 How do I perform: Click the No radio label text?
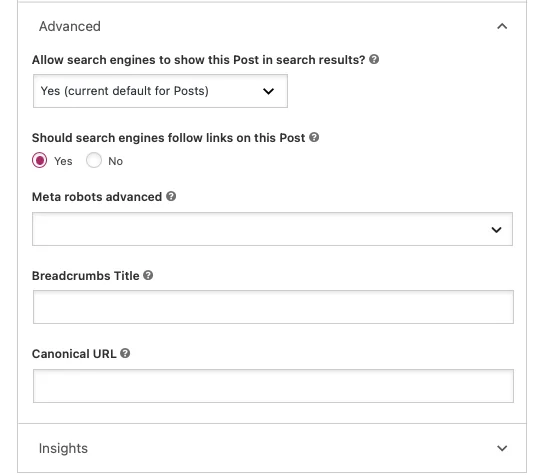[116, 161]
